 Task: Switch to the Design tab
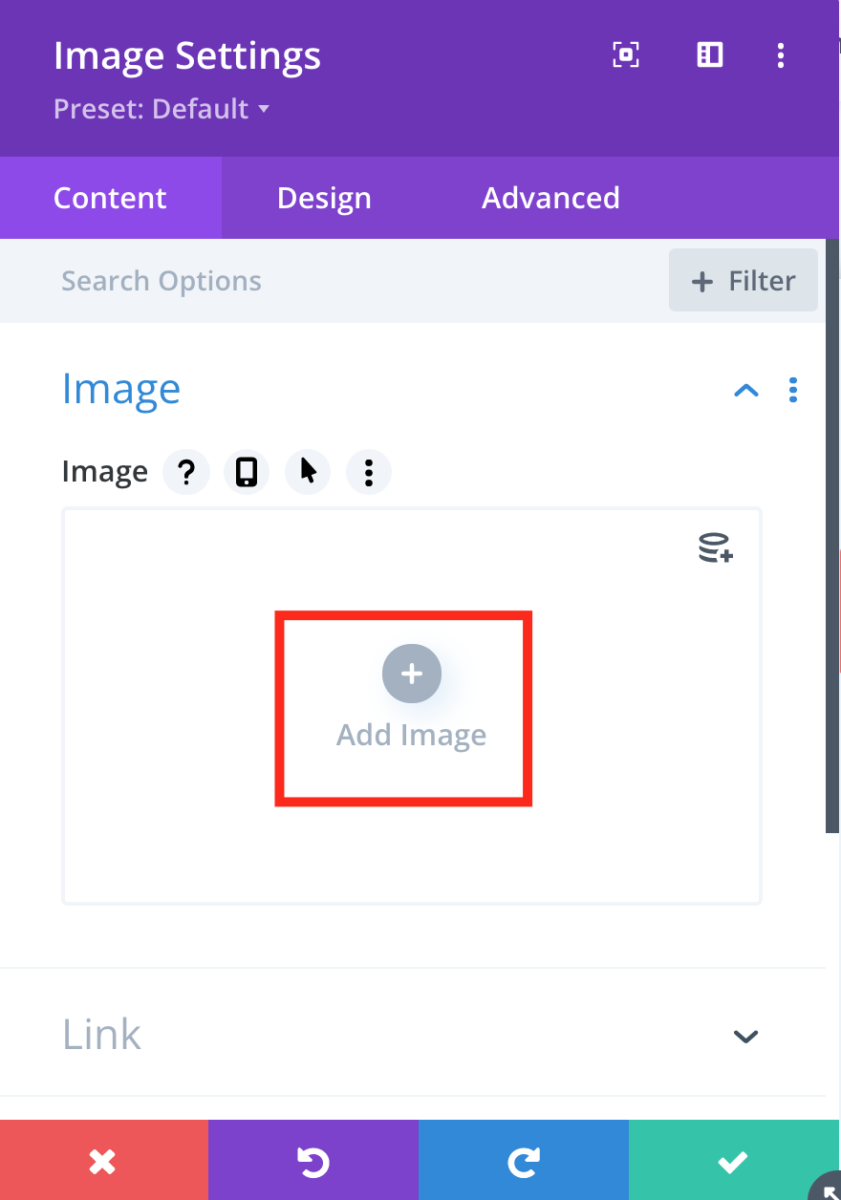(324, 198)
